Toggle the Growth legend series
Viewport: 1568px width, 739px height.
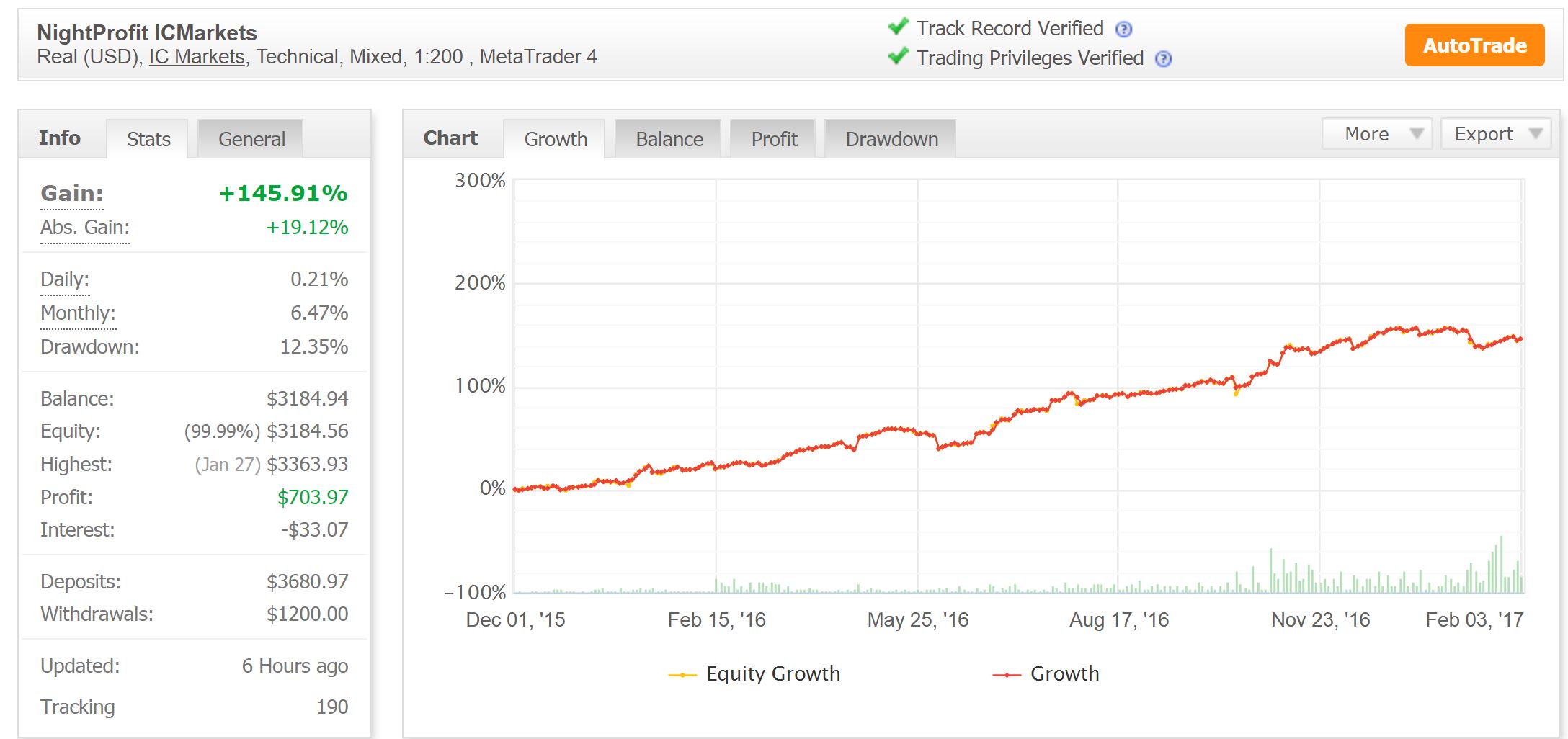coord(1046,674)
